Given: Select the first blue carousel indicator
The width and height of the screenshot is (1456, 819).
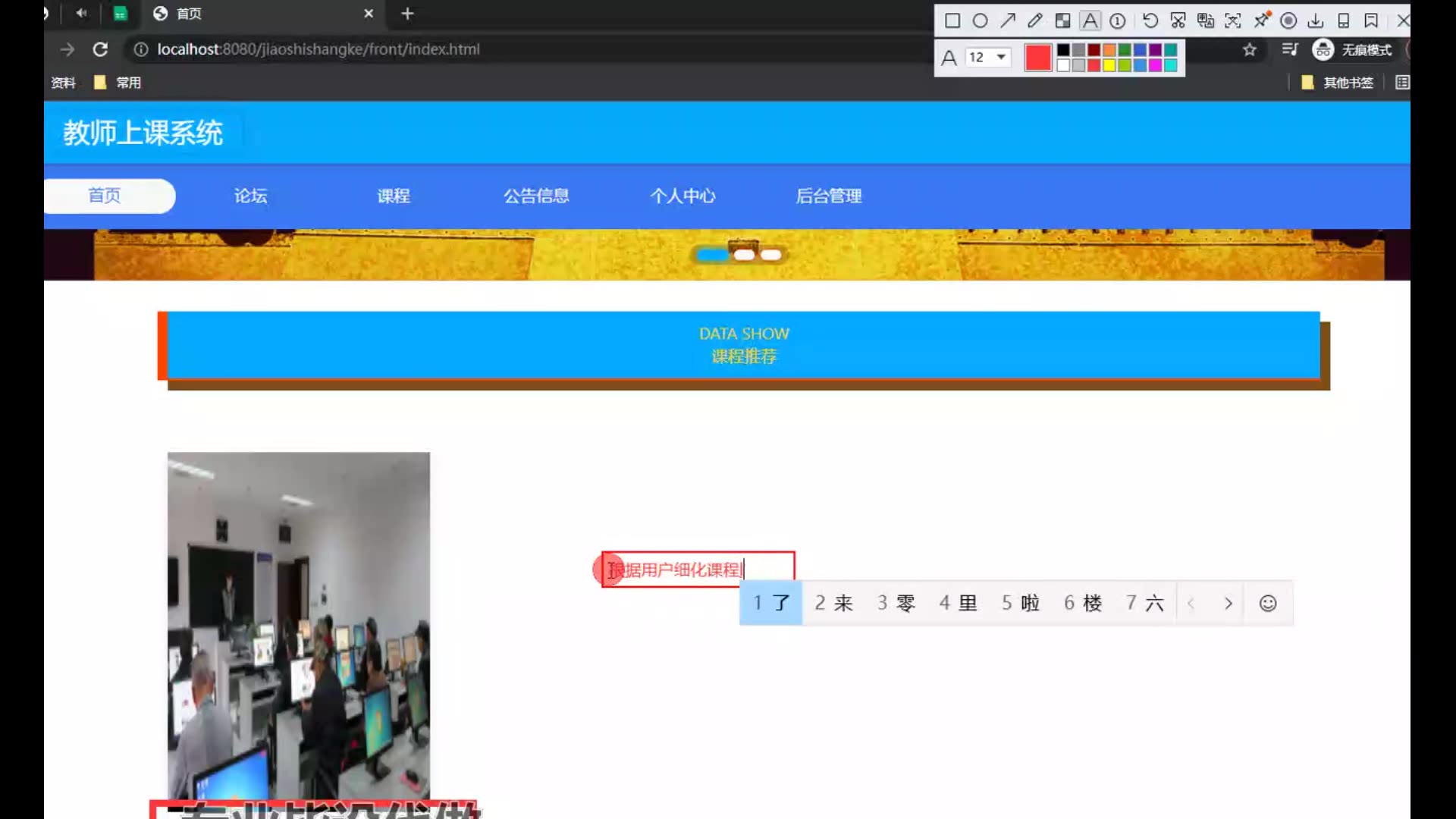Looking at the screenshot, I should click(712, 255).
